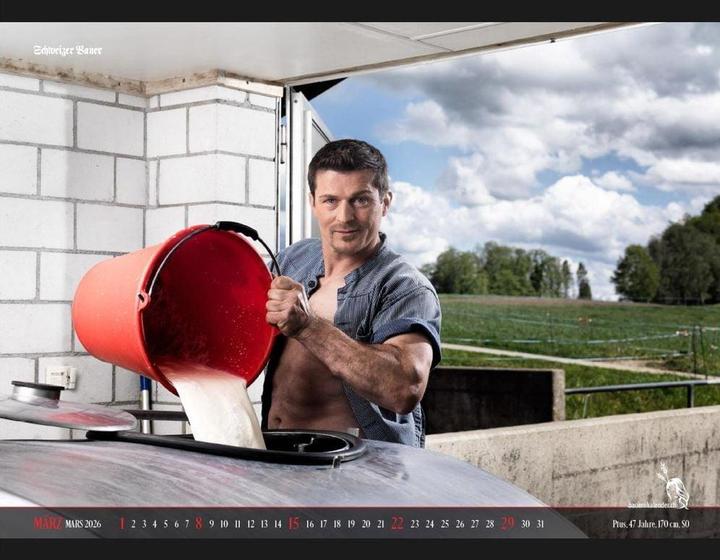Select day 21 in the calendar strip
The width and height of the screenshot is (720, 560).
[x=381, y=524]
